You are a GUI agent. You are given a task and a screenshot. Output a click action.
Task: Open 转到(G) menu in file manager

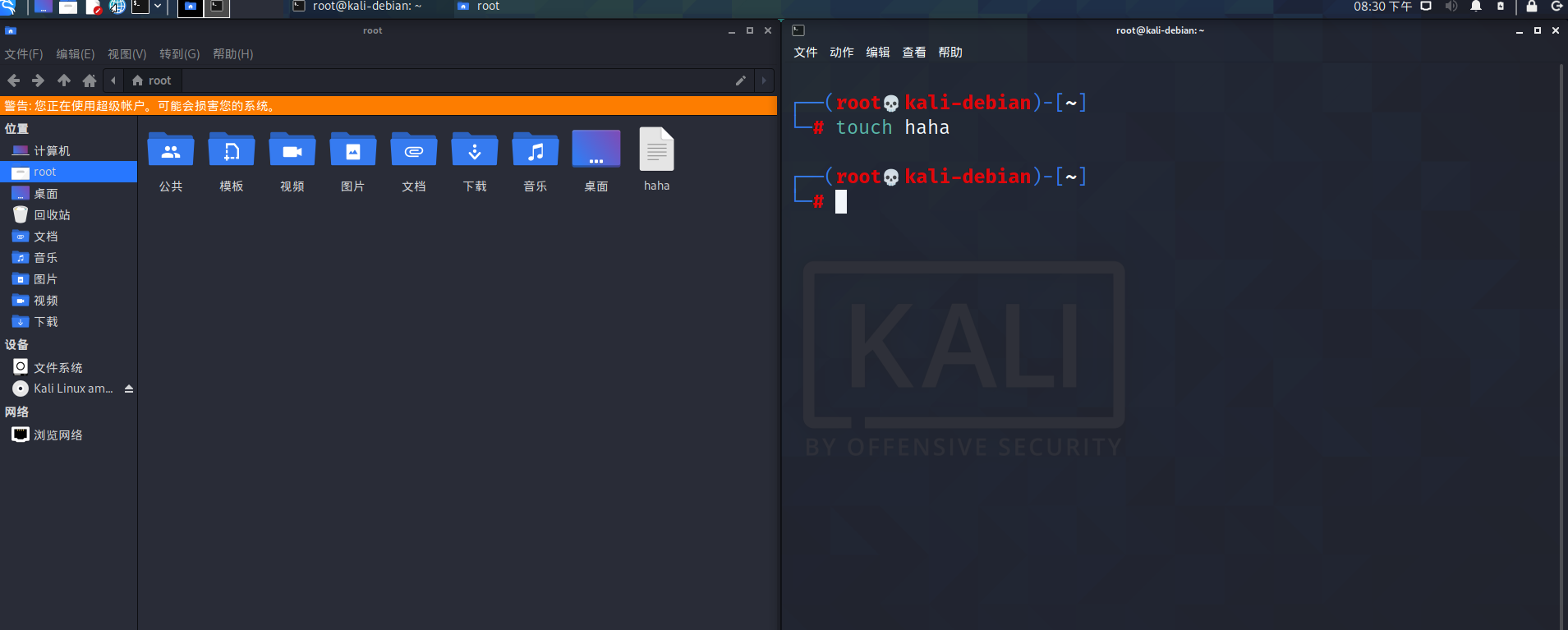(x=180, y=54)
